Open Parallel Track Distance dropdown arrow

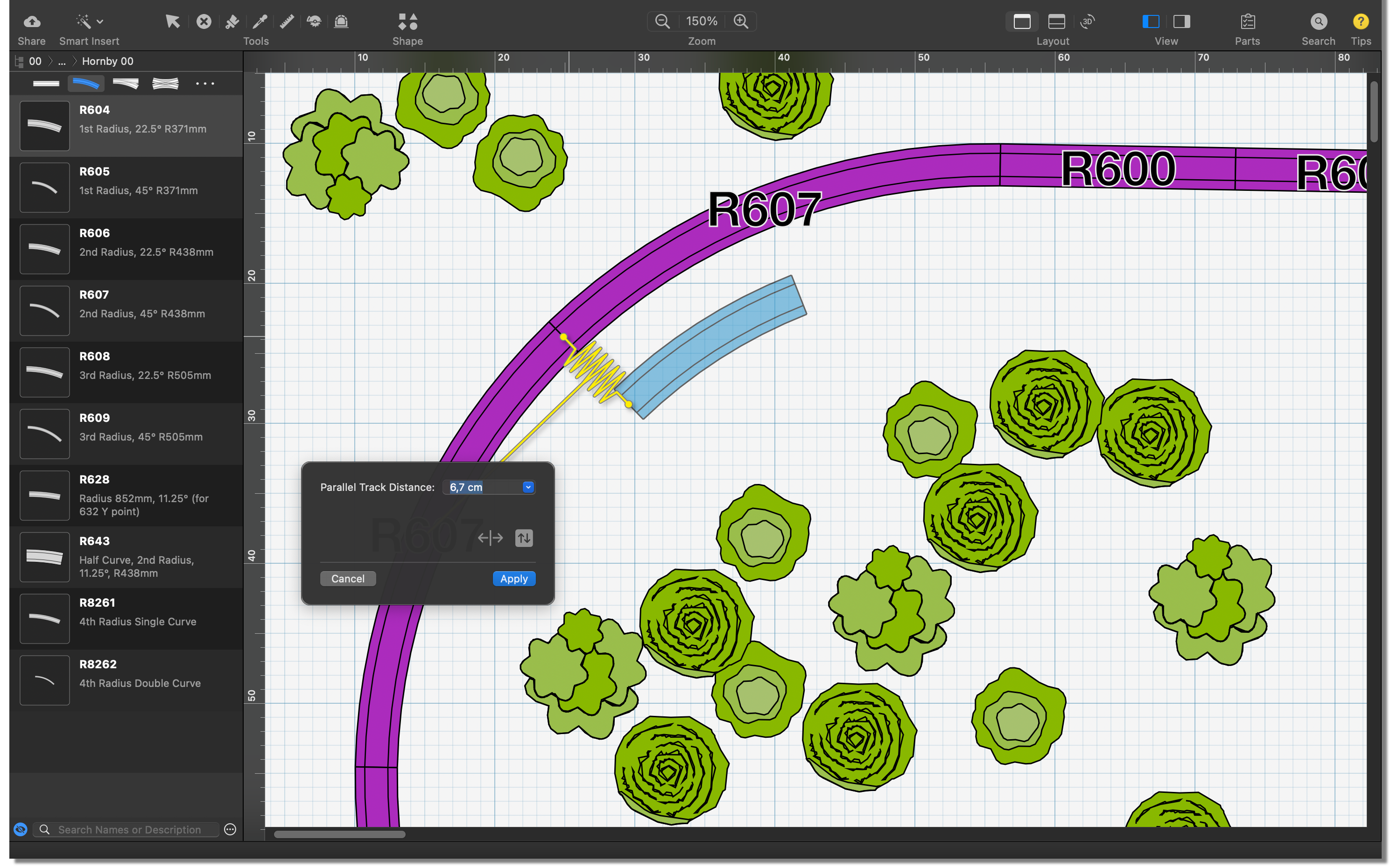pos(528,487)
